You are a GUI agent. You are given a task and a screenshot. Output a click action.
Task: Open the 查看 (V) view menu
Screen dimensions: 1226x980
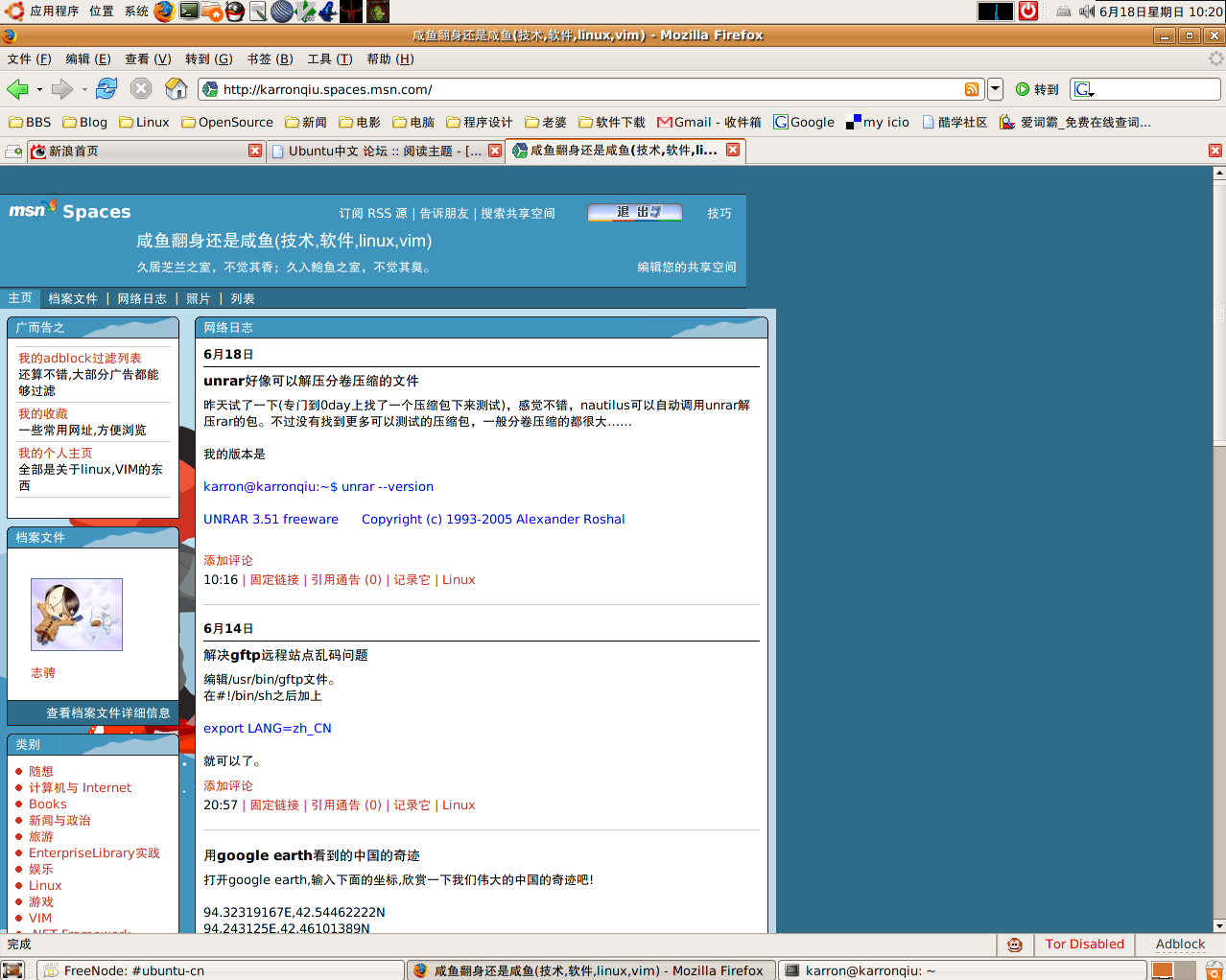click(x=148, y=59)
